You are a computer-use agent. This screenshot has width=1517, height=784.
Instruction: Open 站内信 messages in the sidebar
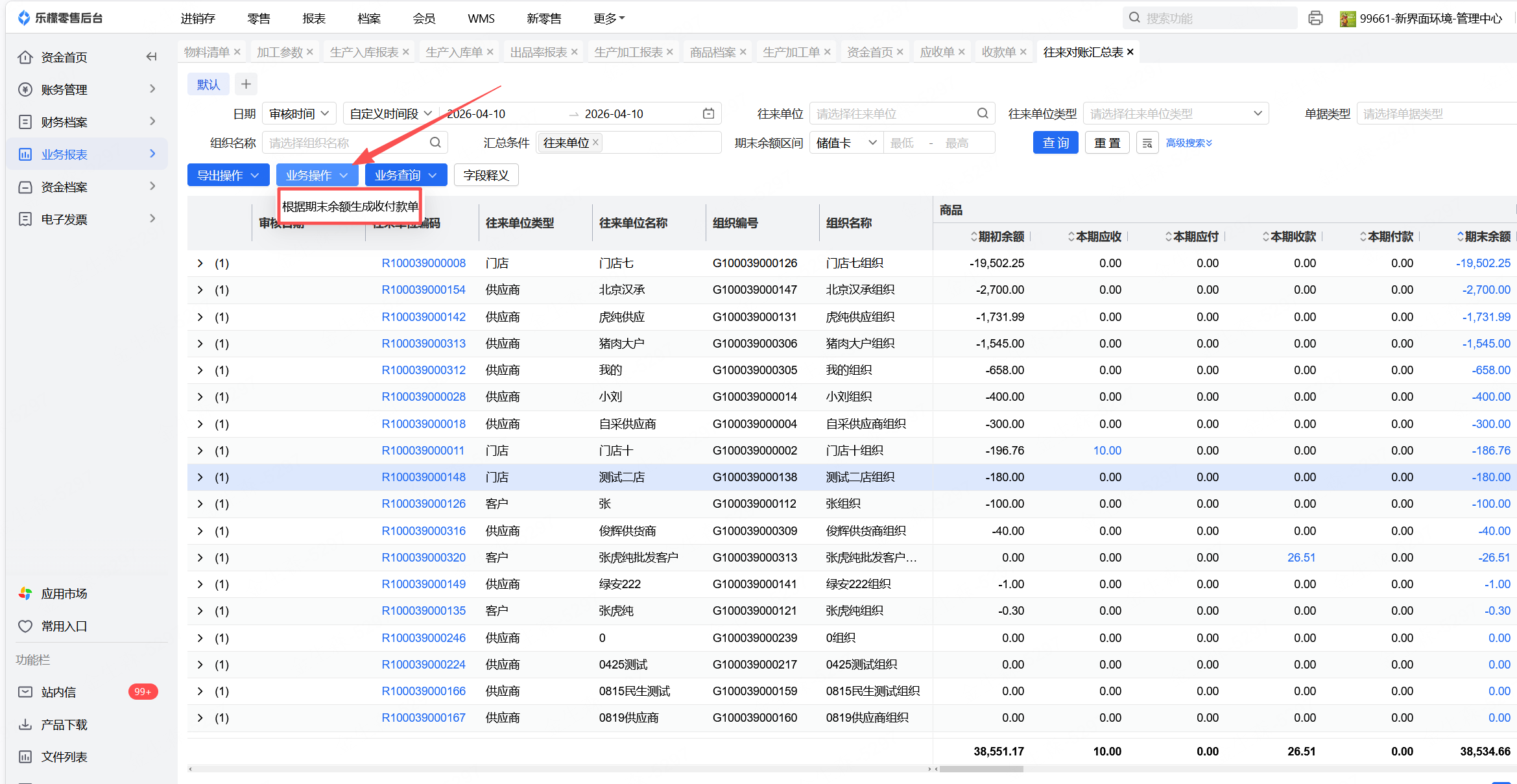[58, 692]
